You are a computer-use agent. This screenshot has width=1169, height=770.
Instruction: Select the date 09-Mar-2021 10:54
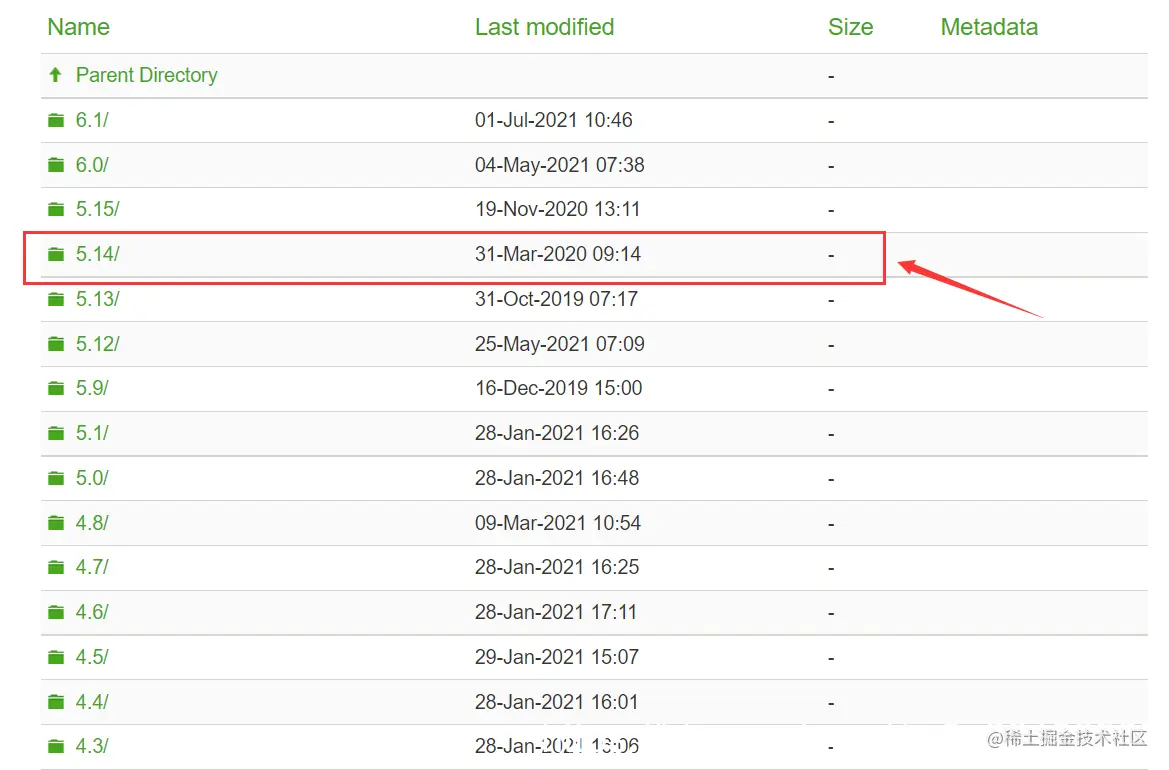(x=558, y=523)
